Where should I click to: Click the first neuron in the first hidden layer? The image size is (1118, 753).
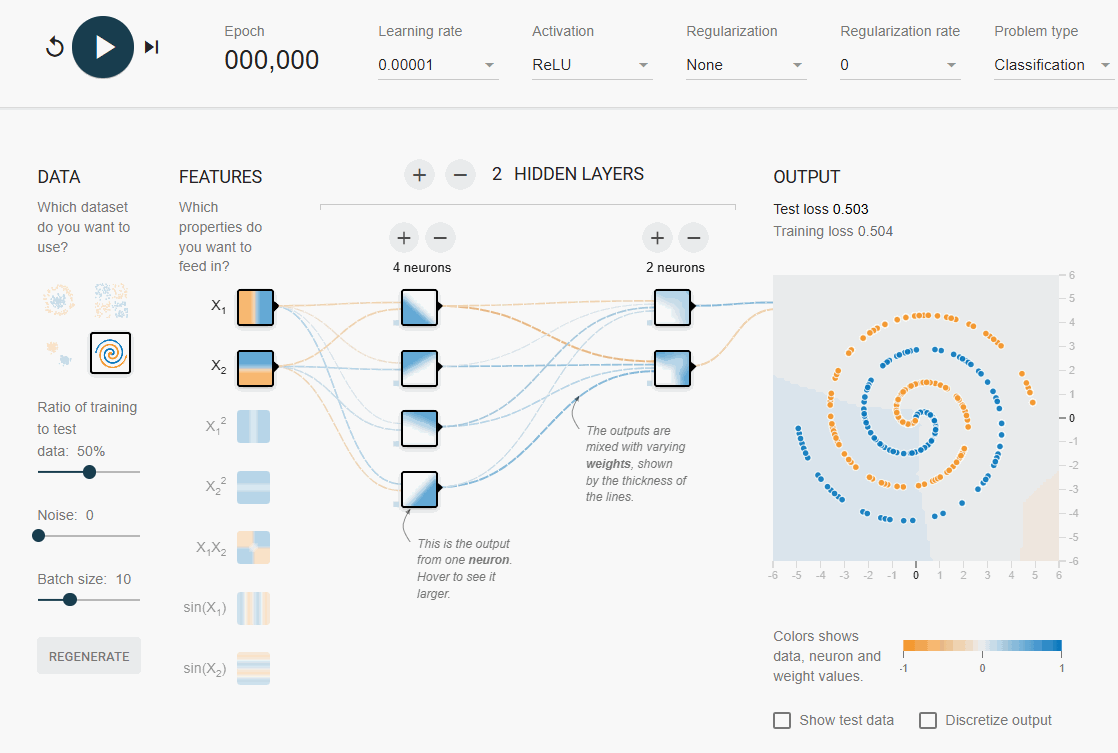[x=419, y=307]
